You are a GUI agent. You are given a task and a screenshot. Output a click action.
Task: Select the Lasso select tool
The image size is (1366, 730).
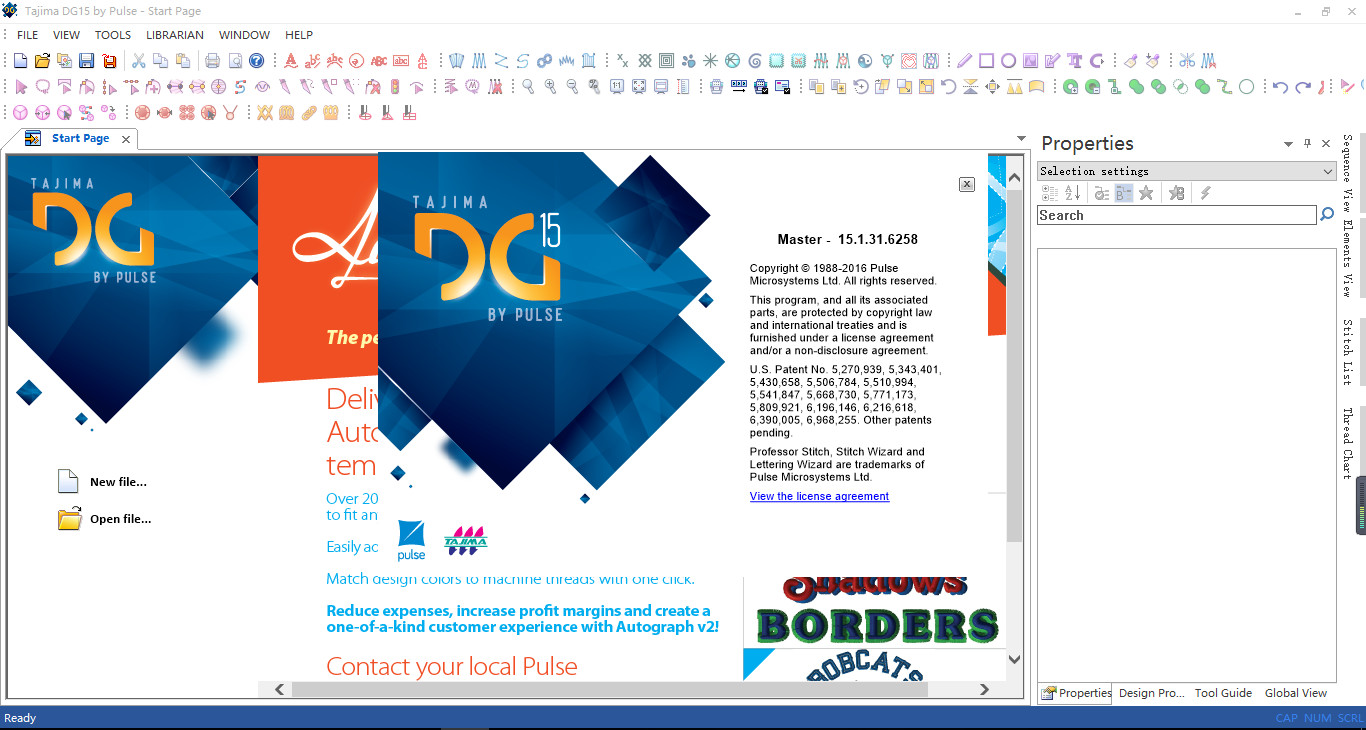click(x=43, y=87)
